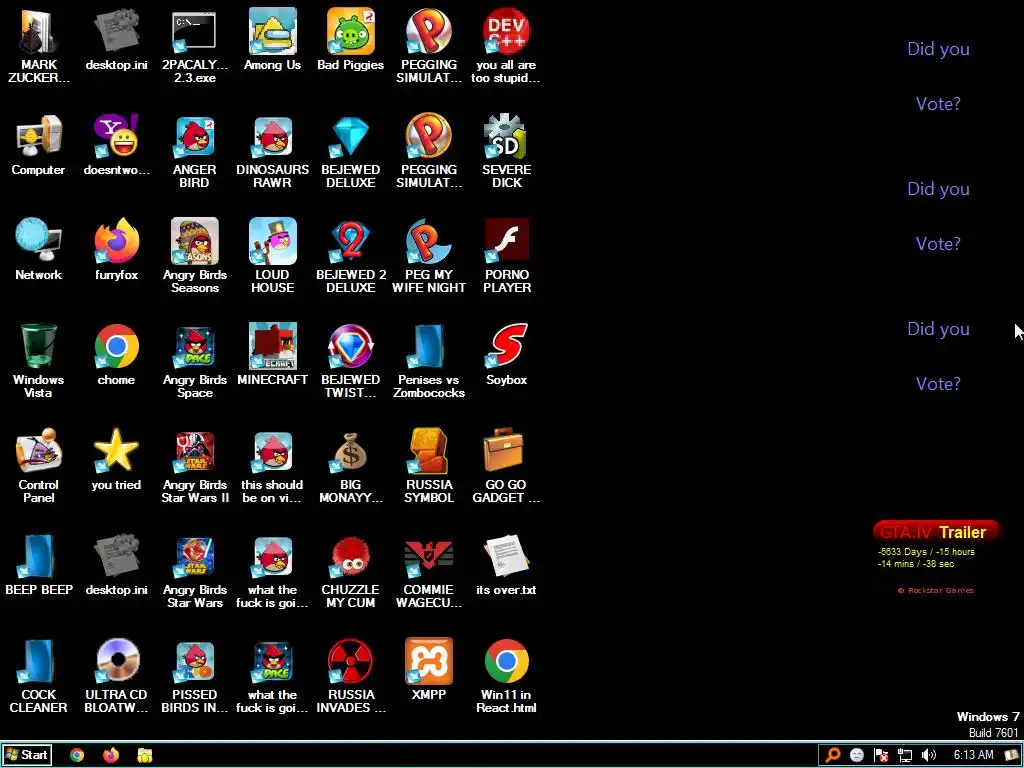
Task: Launch the furryfox Firefox shortcut
Action: [116, 250]
